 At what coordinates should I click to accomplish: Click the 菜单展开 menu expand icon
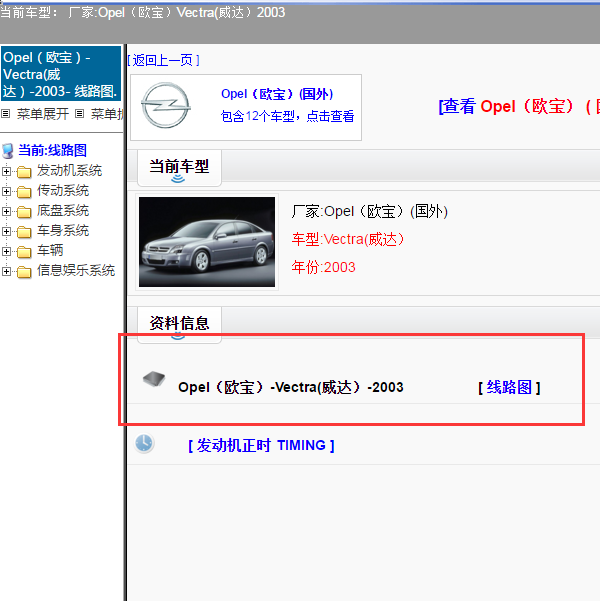pyautogui.click(x=5, y=113)
